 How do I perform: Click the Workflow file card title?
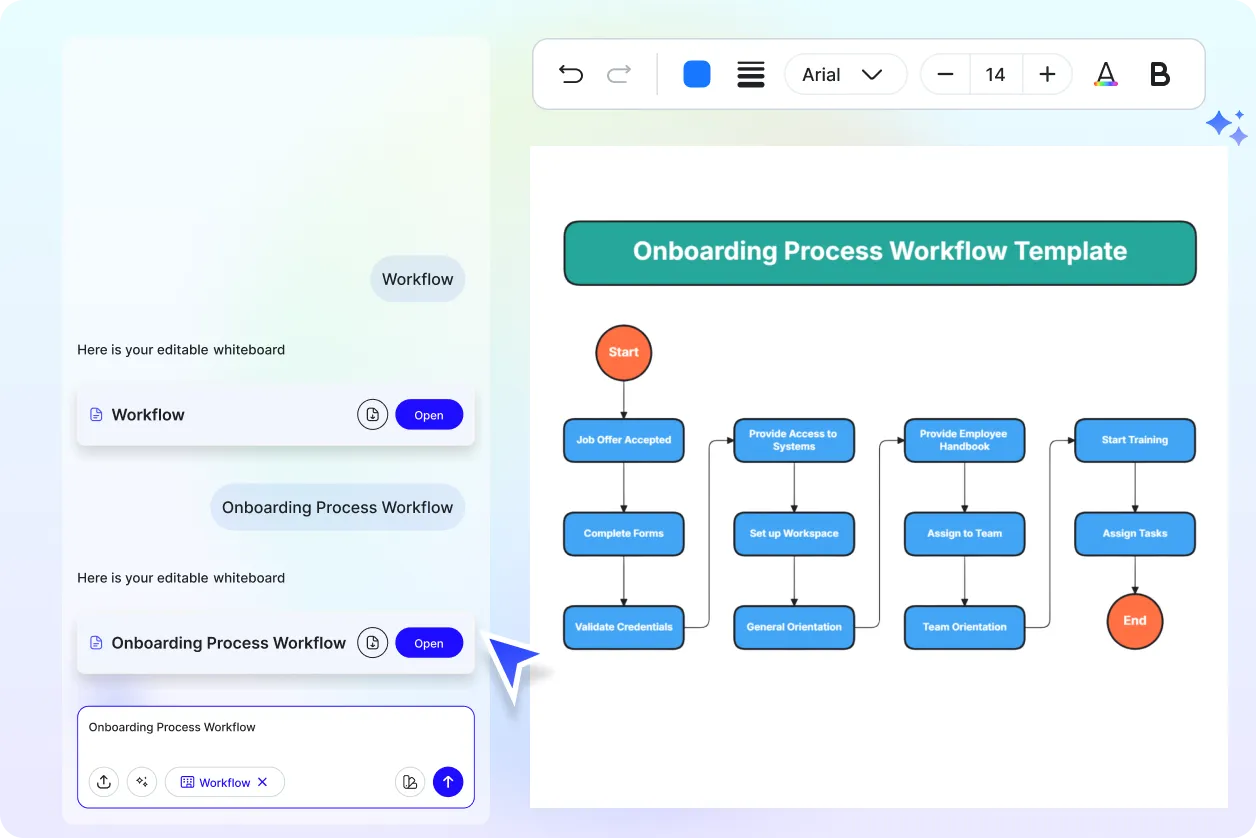[x=148, y=415]
